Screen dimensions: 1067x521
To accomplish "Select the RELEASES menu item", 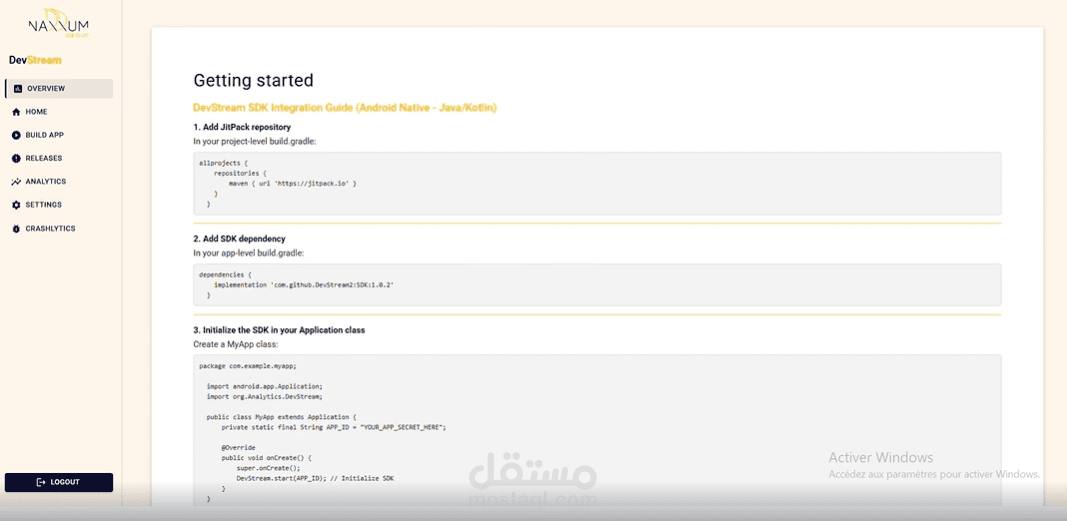I will click(59, 158).
